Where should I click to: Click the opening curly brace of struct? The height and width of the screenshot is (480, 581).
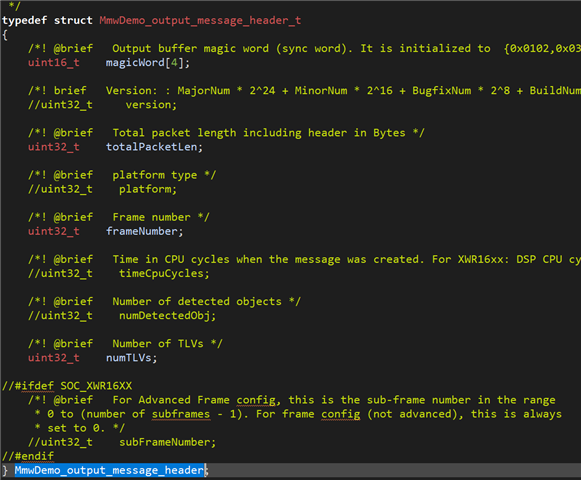[x=5, y=35]
